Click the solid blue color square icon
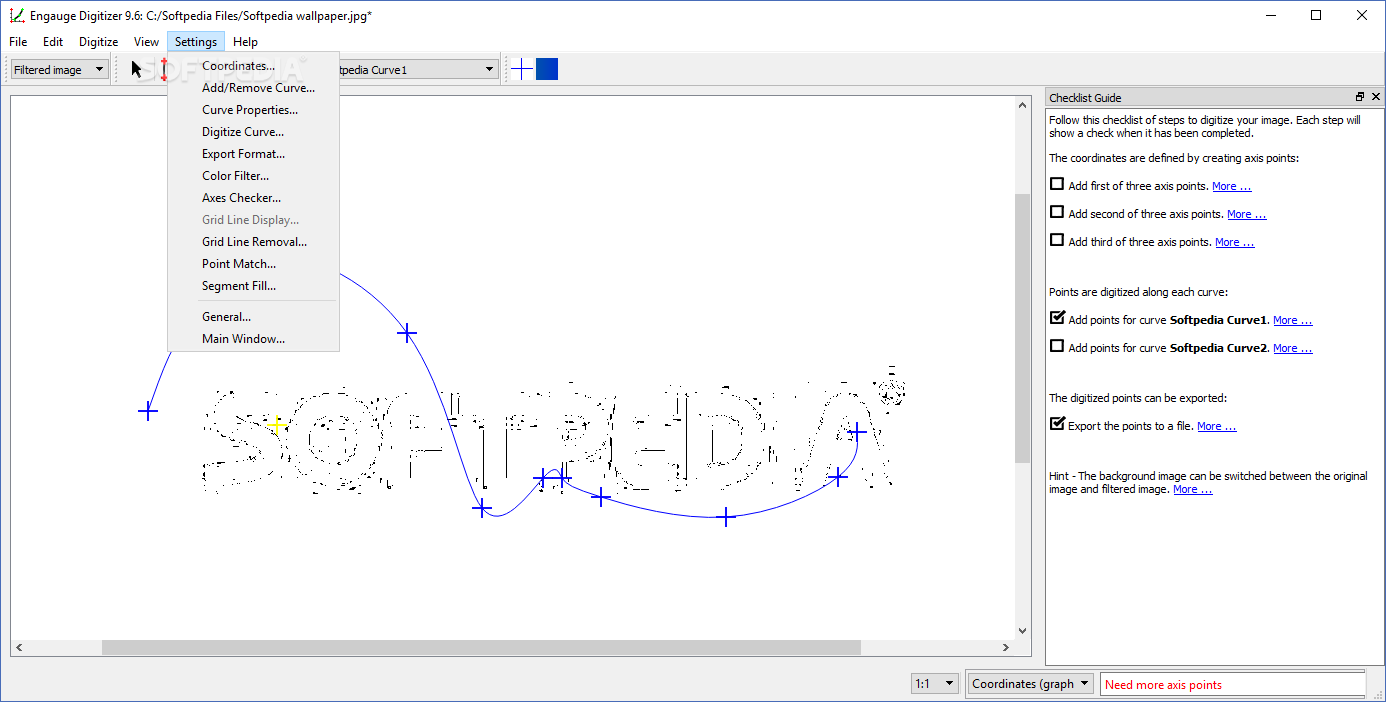 [547, 69]
